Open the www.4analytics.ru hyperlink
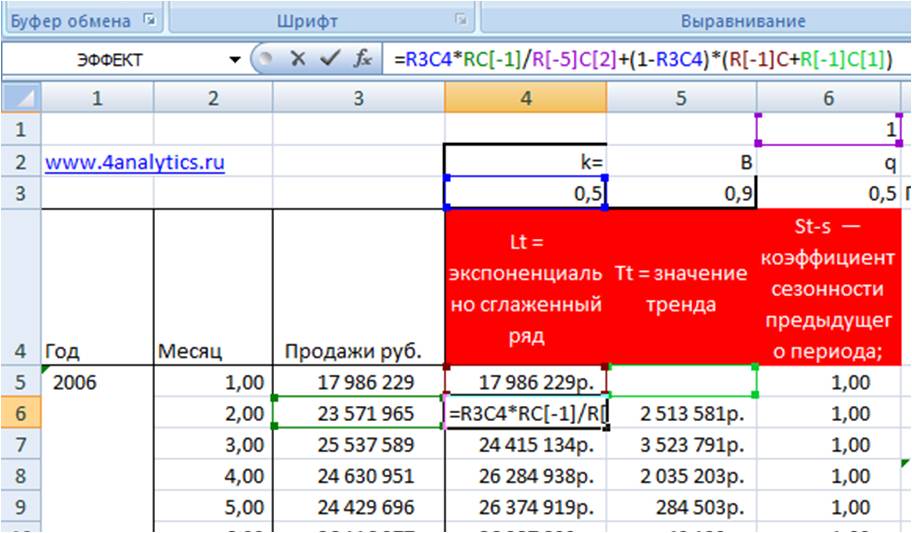 135,162
